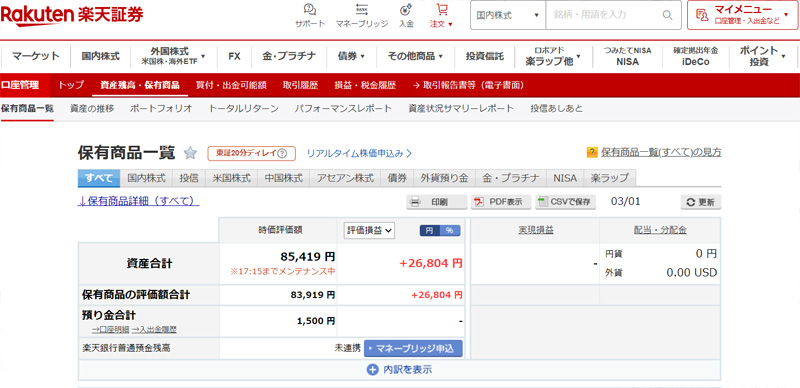This screenshot has height=388, width=800.
Task: Refresh data with the 更新 button
Action: tap(701, 202)
